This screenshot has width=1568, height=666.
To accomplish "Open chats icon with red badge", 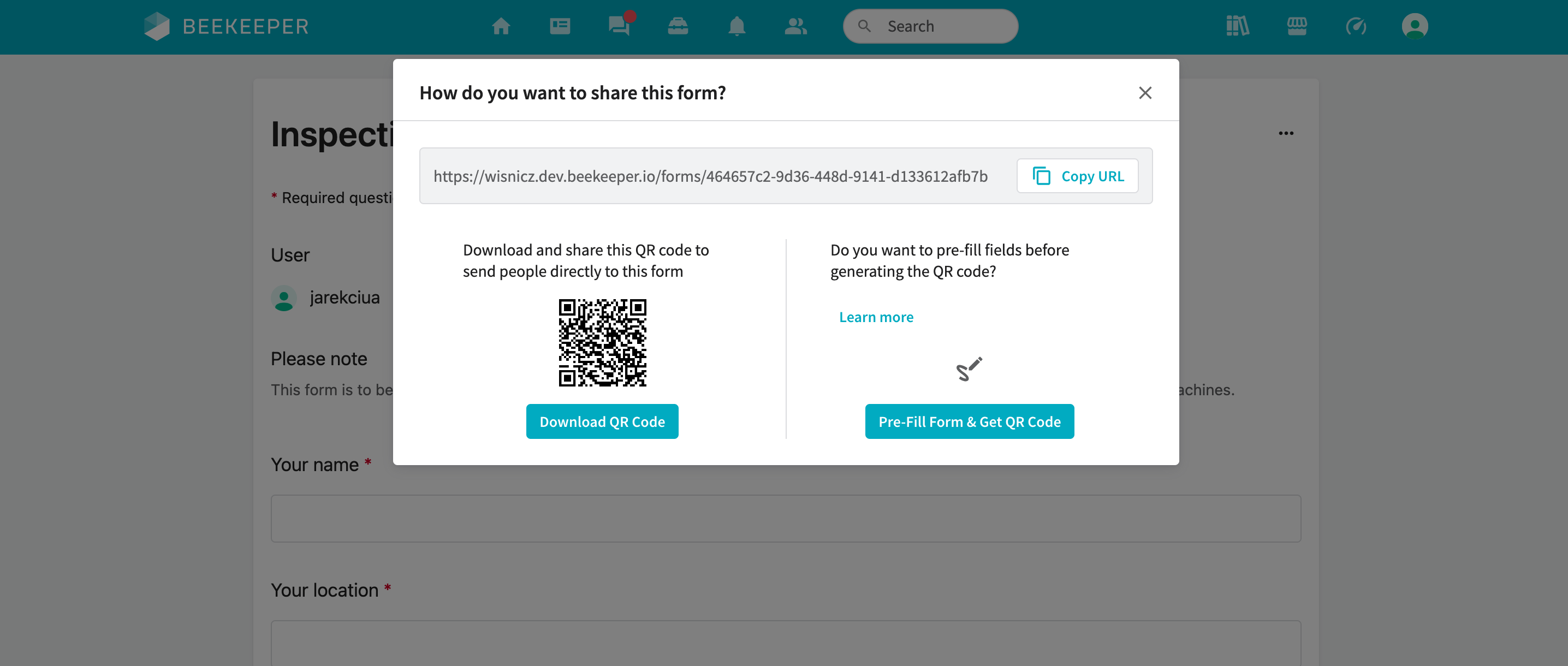I will (x=620, y=25).
